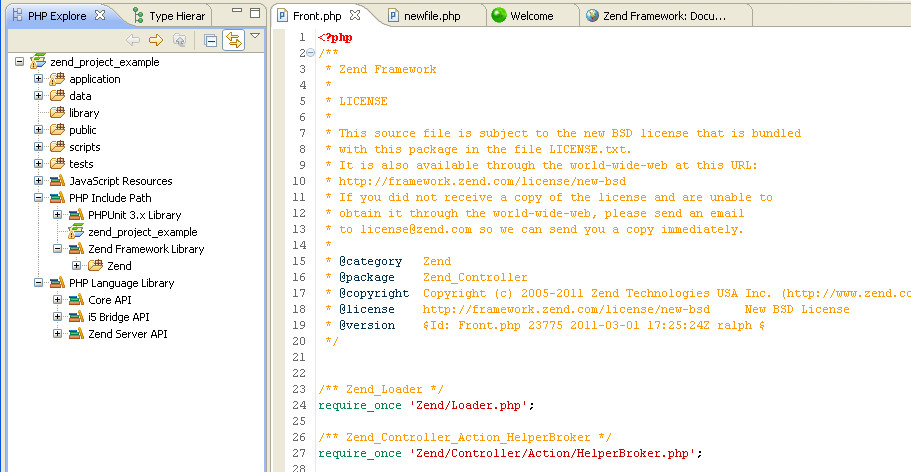Open the PHP Explorer view menu arrow
The image size is (911, 472).
coord(254,36)
